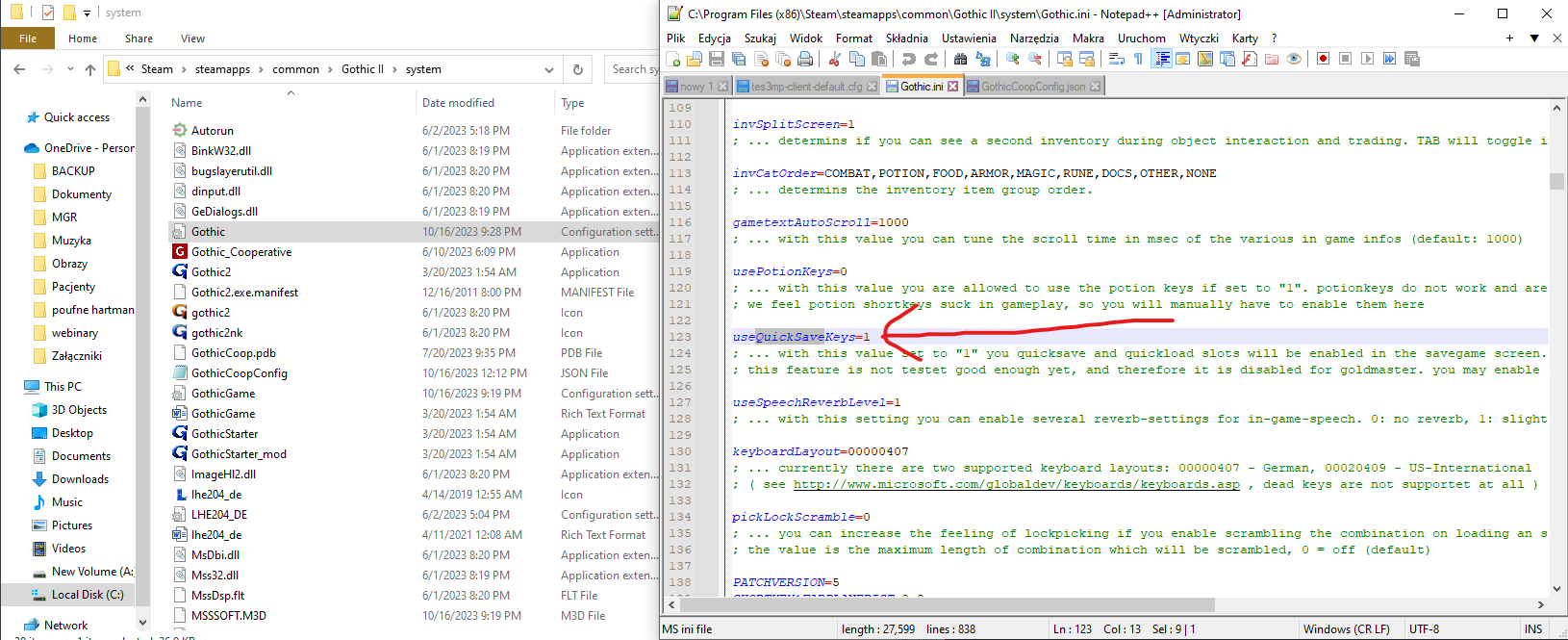Viewport: 1568px width, 640px height.
Task: Click the Explorer refresh button
Action: pos(578,69)
